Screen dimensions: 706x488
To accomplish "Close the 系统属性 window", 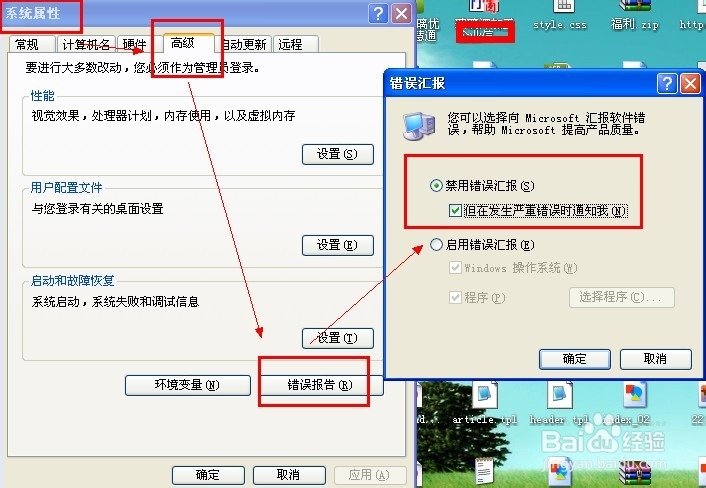I will (401, 14).
